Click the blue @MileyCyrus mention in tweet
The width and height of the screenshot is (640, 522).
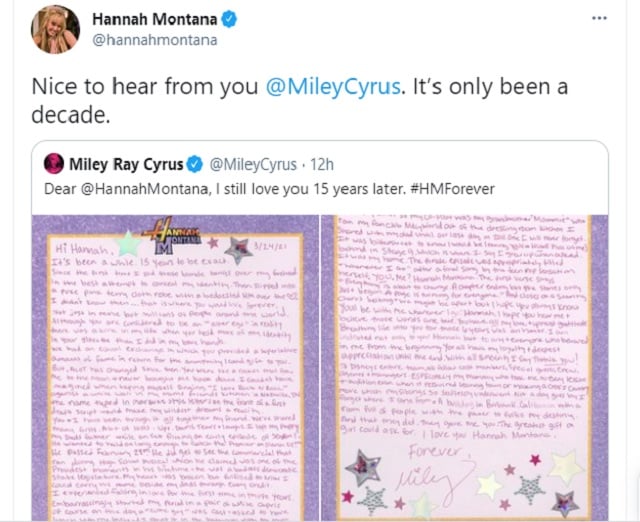coord(333,87)
